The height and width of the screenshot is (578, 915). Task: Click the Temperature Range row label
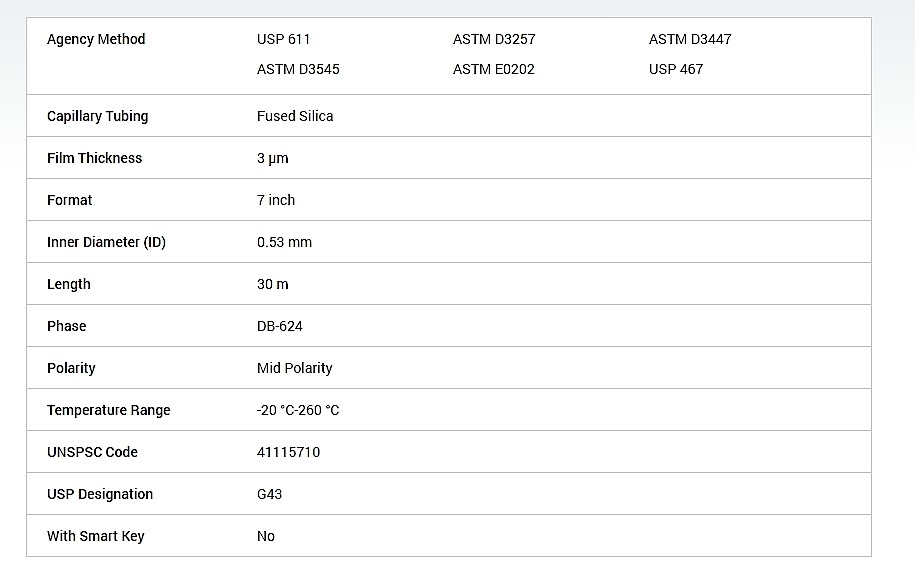[x=109, y=410]
